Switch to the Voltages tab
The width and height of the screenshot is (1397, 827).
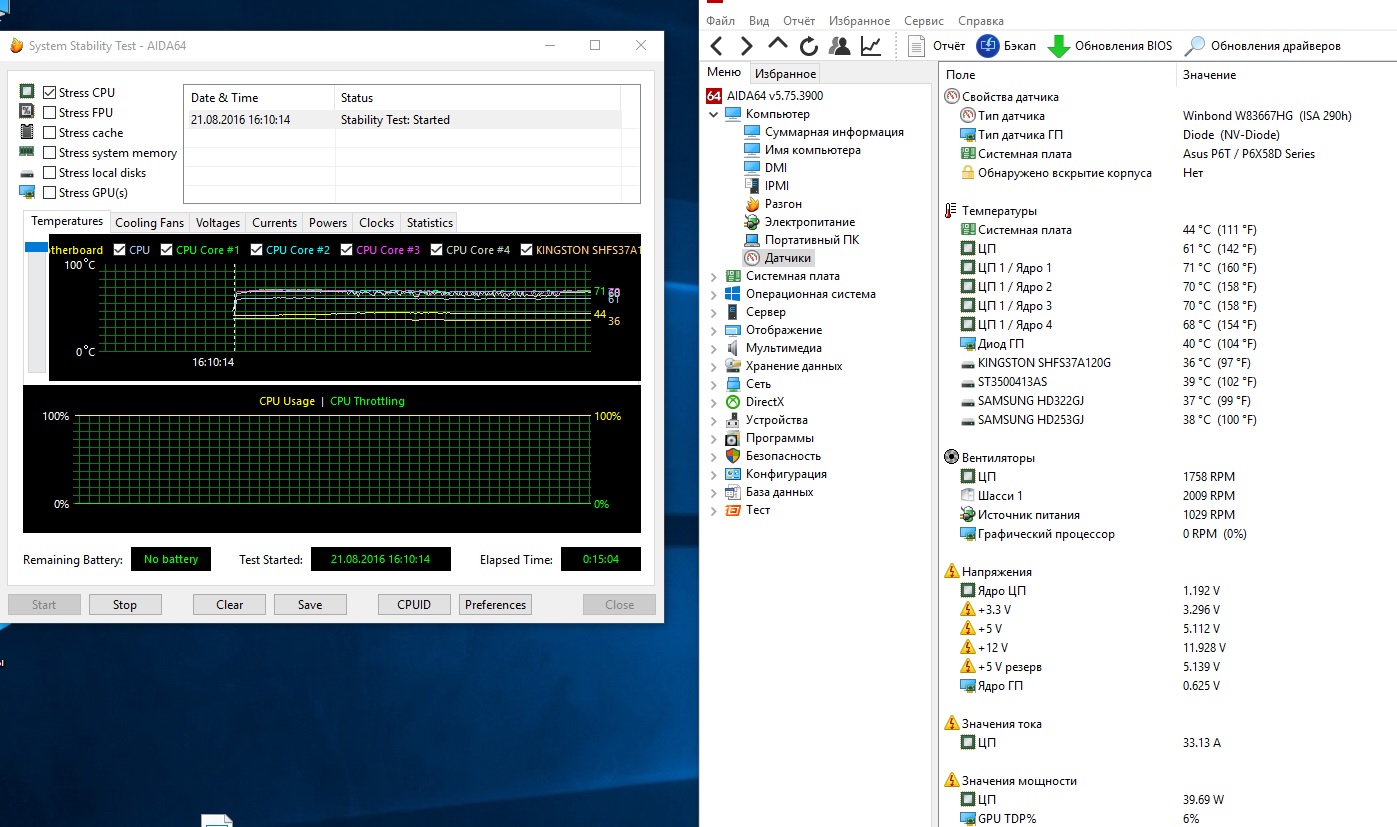(218, 223)
